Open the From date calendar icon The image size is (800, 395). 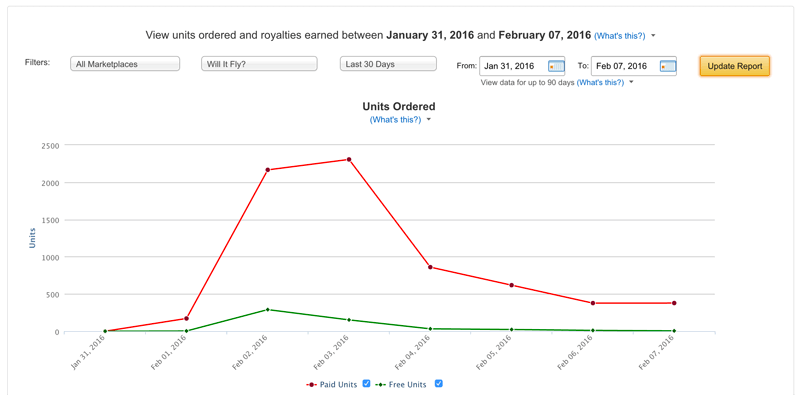coord(556,66)
